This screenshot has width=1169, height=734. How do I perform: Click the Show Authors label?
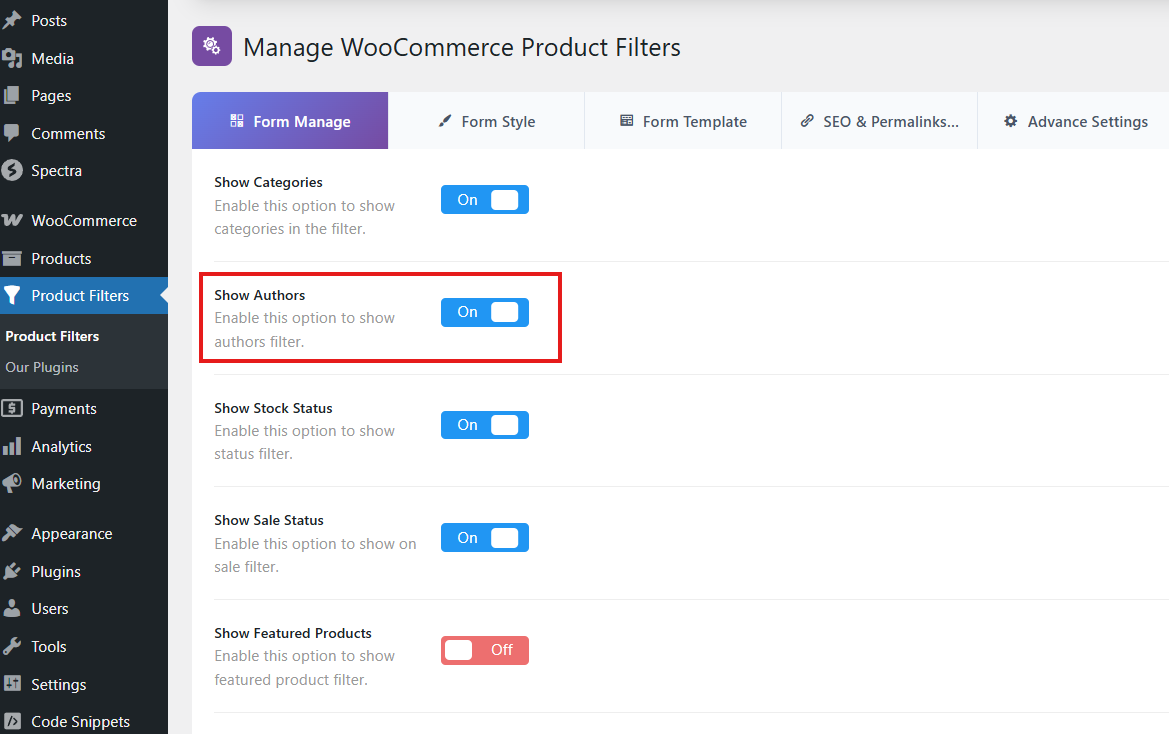click(x=259, y=295)
